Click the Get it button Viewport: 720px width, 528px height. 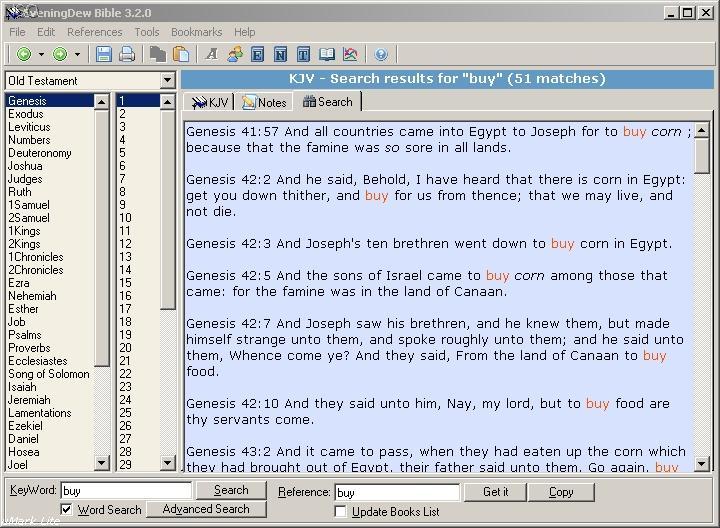(x=495, y=492)
